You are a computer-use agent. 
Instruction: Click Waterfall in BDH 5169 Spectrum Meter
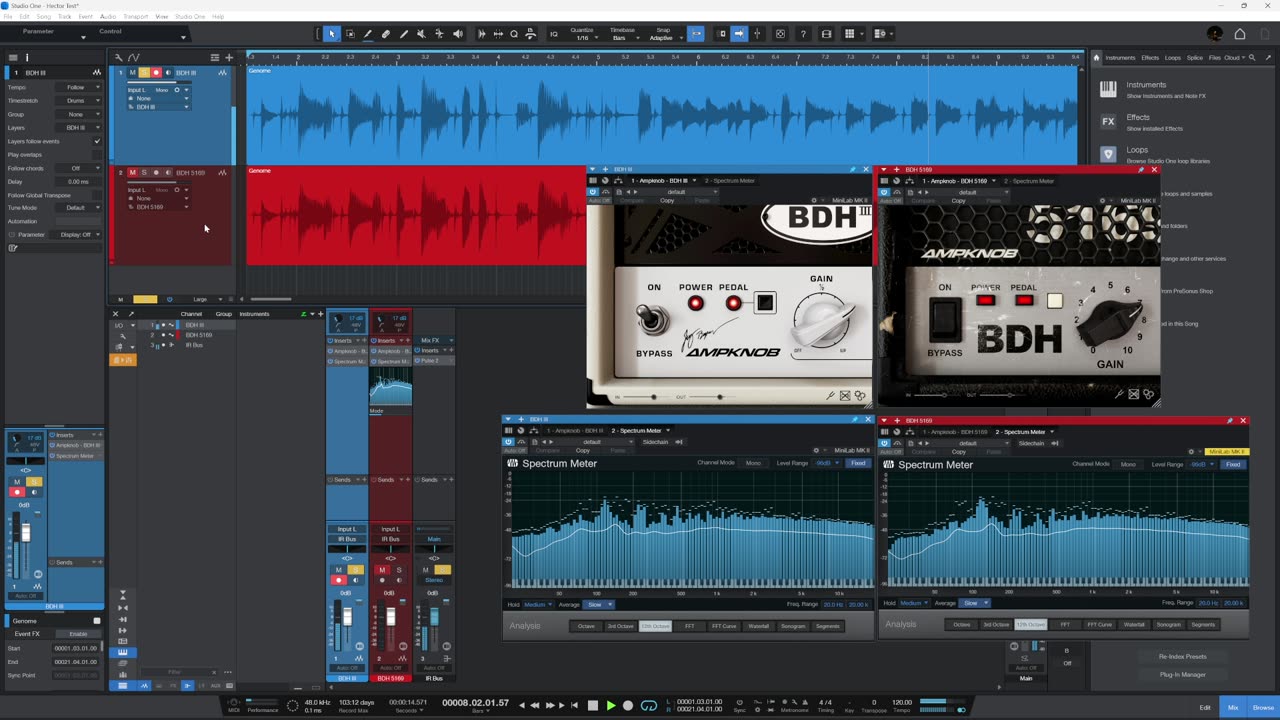click(x=1134, y=625)
